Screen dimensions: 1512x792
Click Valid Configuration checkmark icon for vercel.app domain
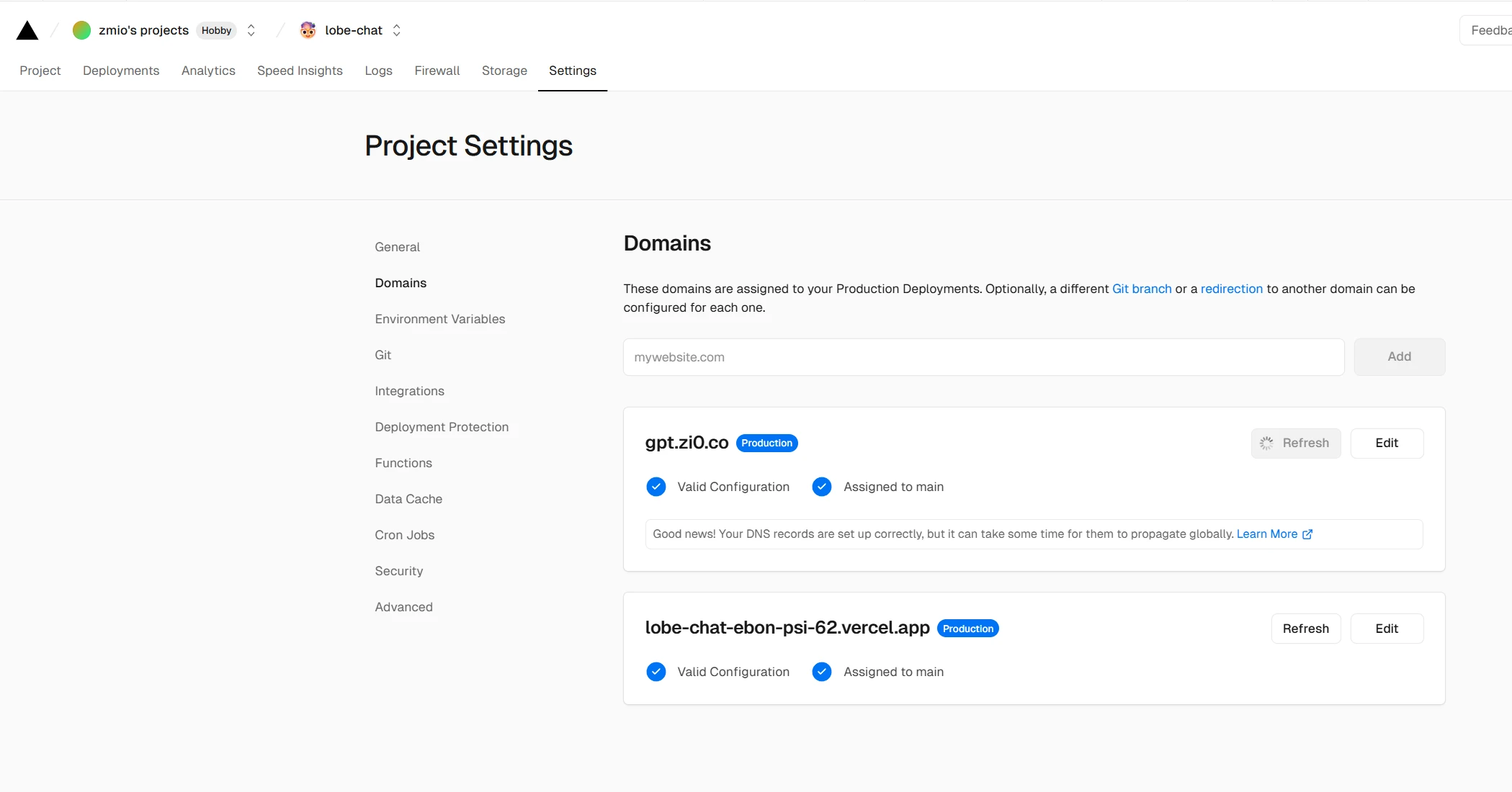tap(656, 672)
